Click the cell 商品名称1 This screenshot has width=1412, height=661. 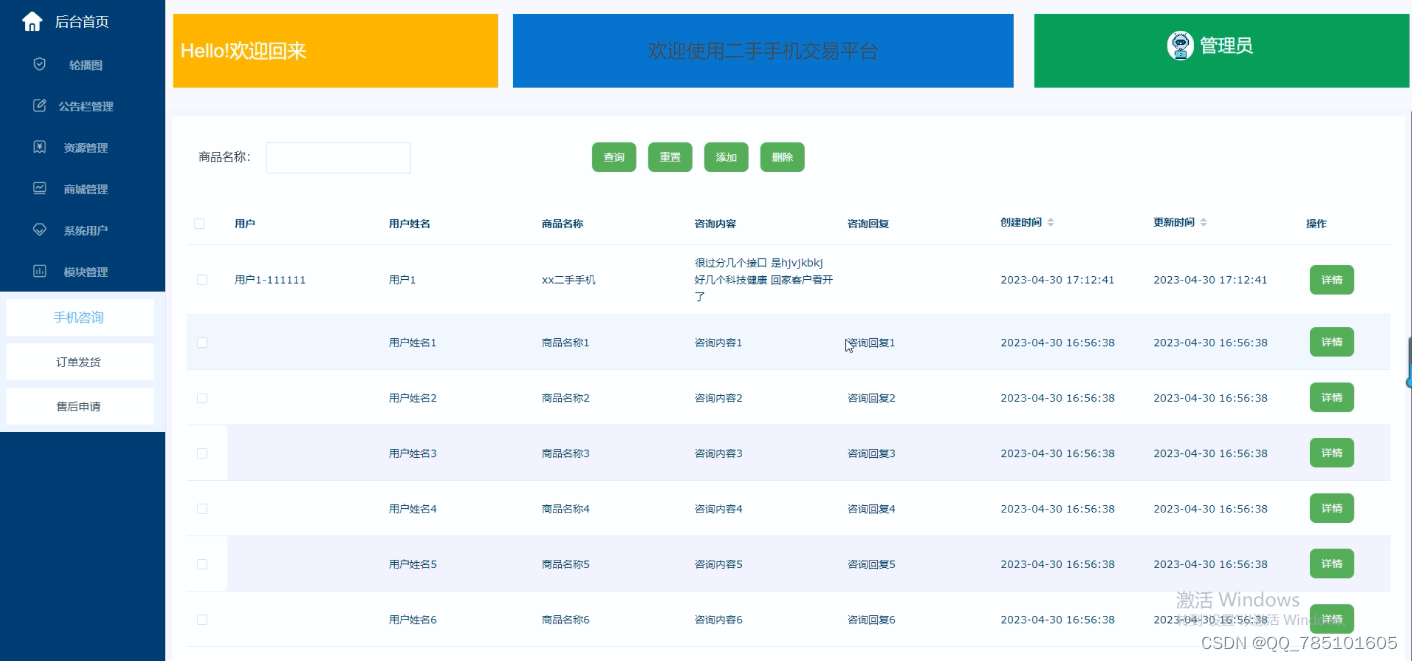566,342
